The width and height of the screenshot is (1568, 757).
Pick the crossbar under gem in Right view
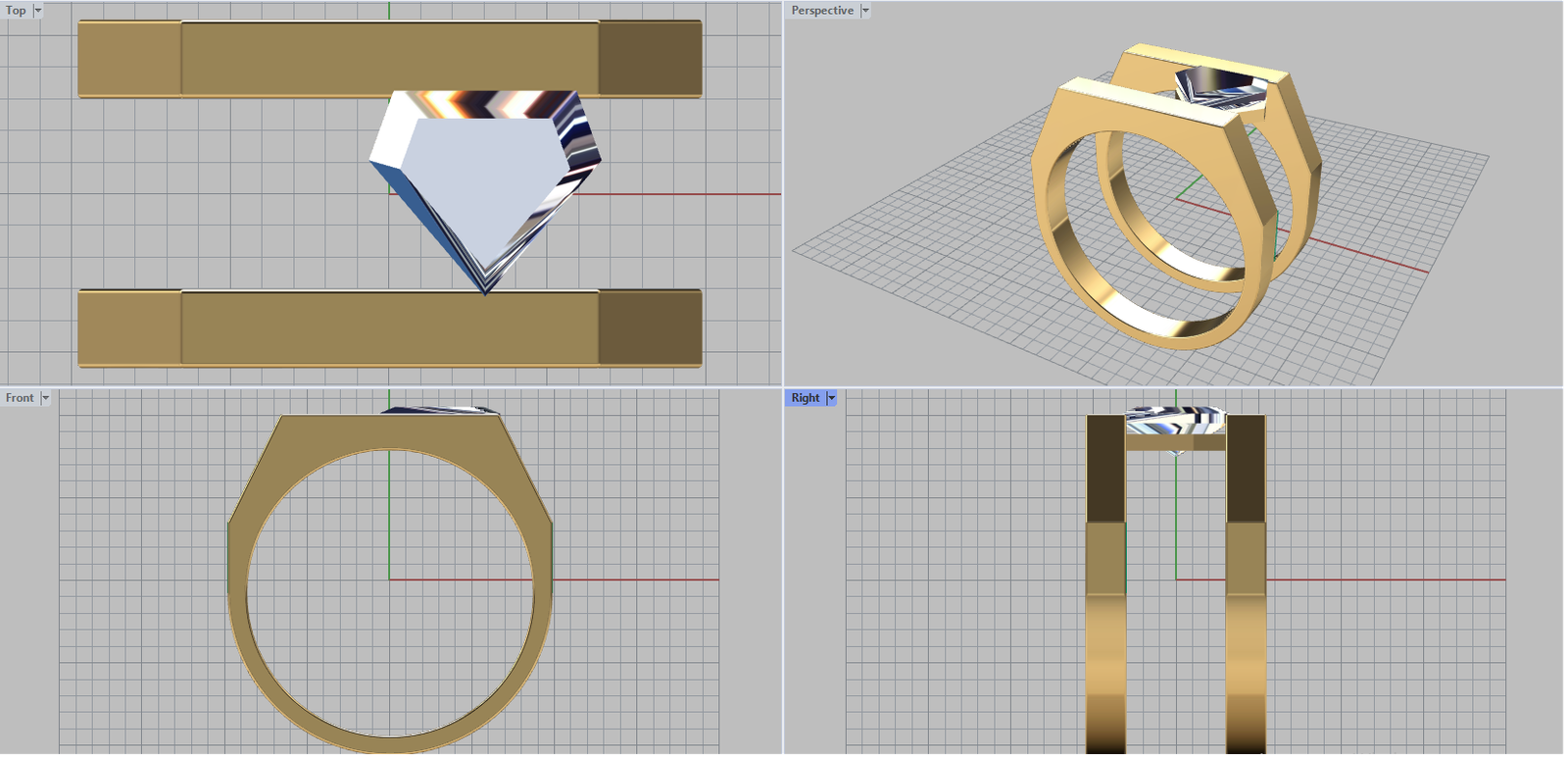click(1176, 443)
